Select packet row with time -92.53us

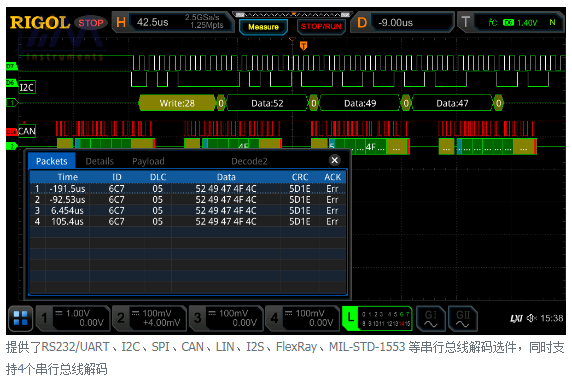[188, 200]
